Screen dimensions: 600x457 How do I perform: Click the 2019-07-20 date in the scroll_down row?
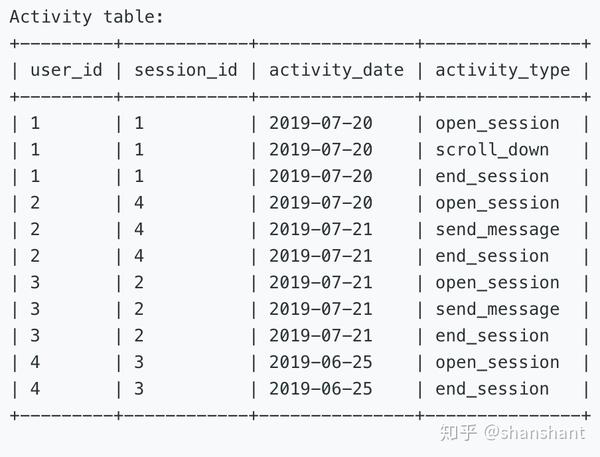click(321, 150)
